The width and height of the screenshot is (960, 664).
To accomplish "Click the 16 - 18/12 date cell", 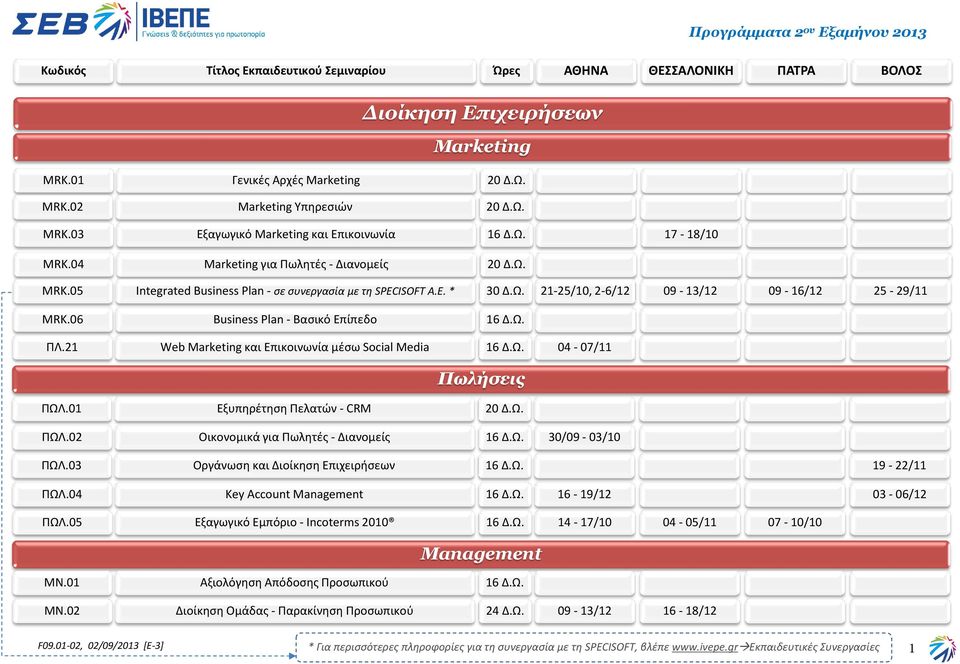I will [x=690, y=611].
